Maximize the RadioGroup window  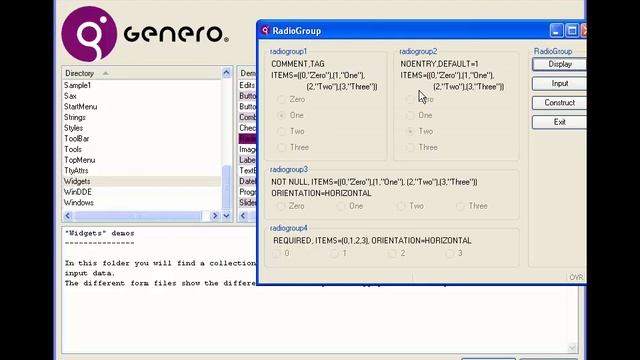pos(572,31)
